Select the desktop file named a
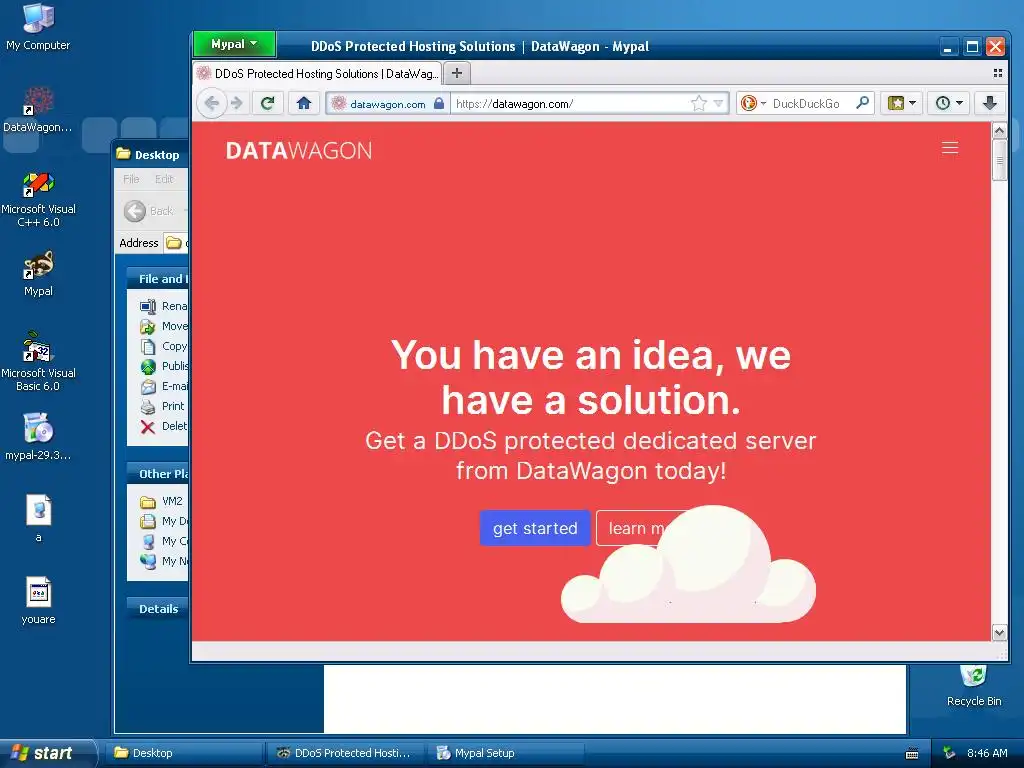This screenshot has width=1024, height=768. (38, 519)
